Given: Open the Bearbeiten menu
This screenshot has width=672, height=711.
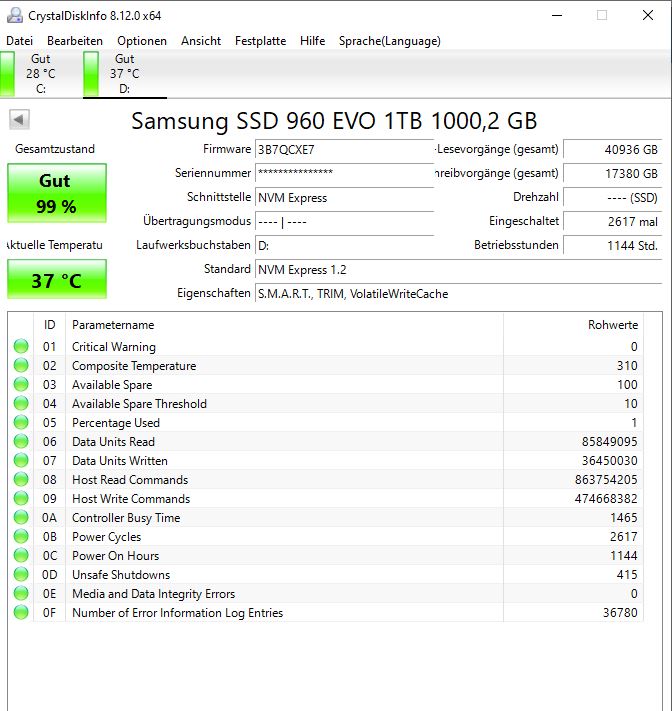Looking at the screenshot, I should [75, 41].
